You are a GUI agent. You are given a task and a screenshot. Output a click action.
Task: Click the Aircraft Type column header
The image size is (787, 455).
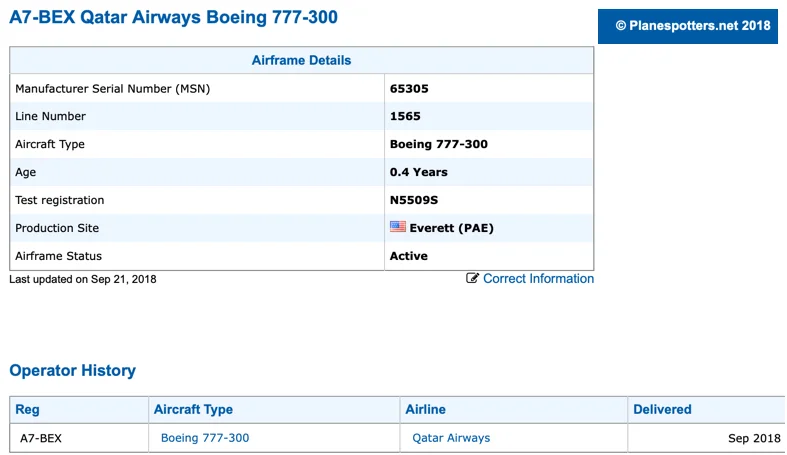(193, 409)
